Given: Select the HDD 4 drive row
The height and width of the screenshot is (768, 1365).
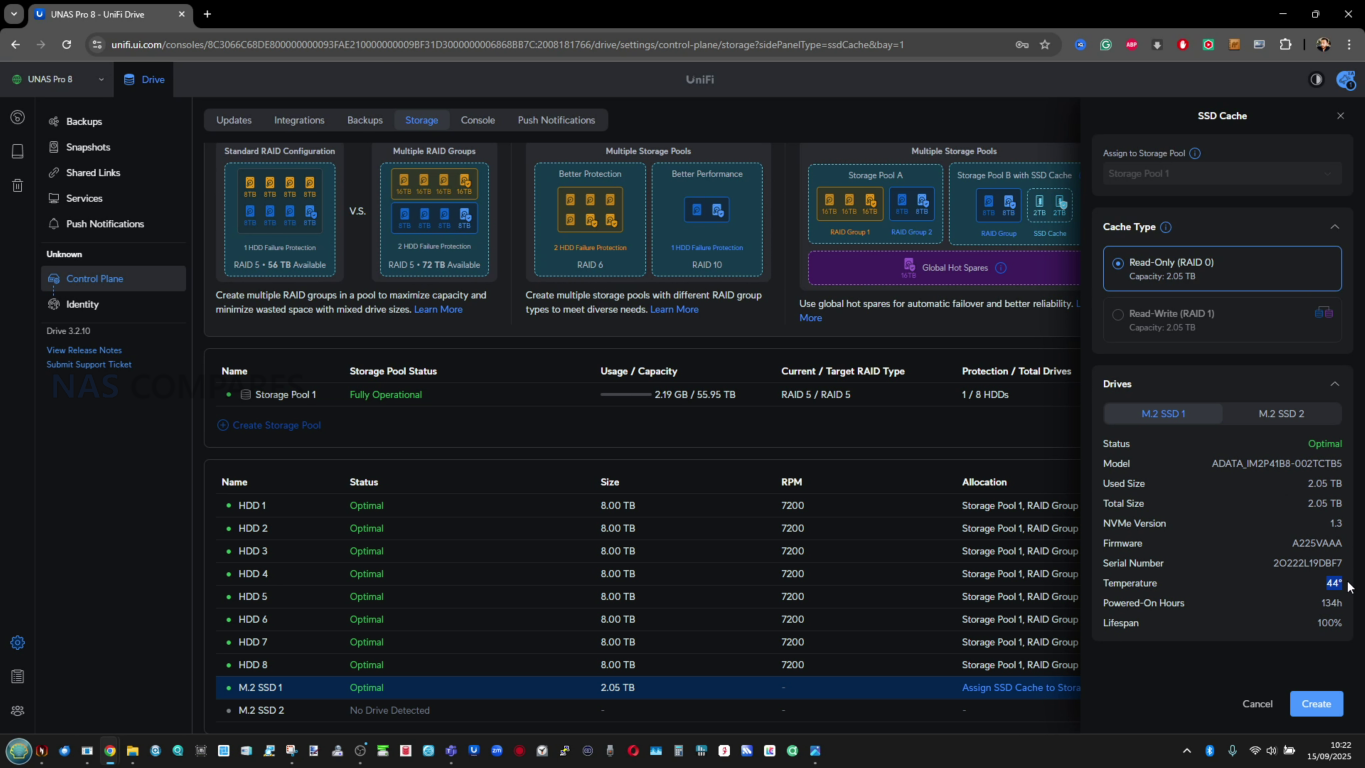Looking at the screenshot, I should [648, 574].
